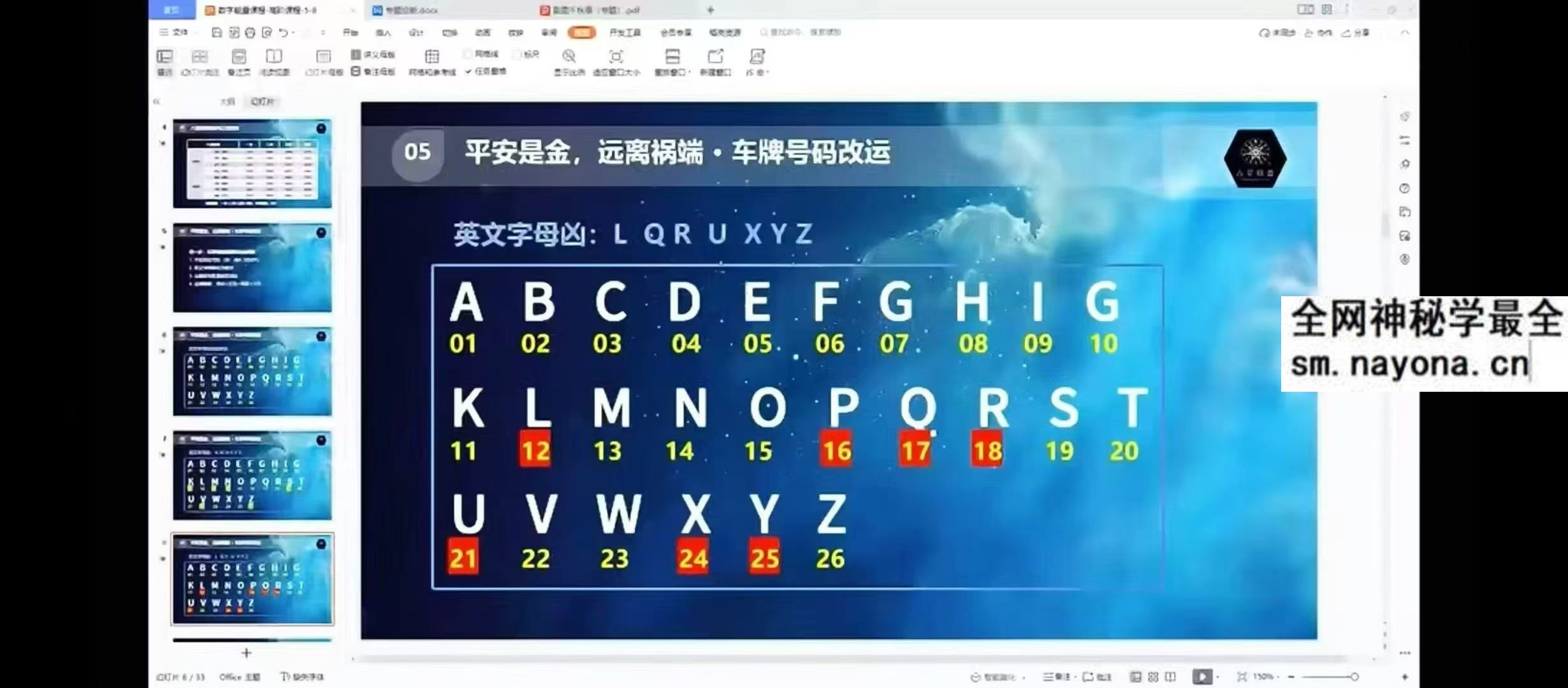The image size is (1568, 688).
Task: Switch to Outline (大纲) pane tab
Action: tap(227, 102)
